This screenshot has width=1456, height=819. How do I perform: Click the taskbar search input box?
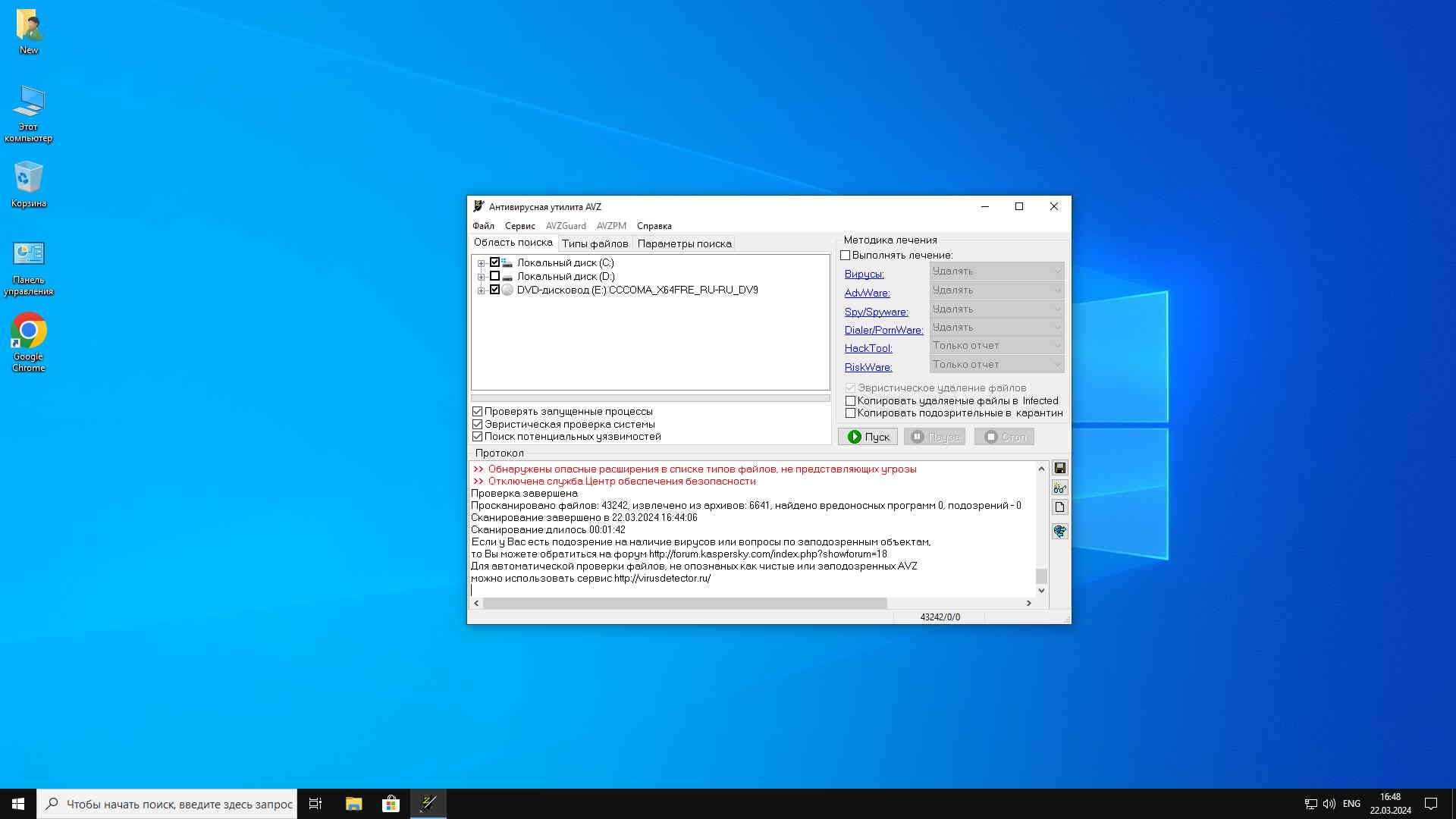coord(178,804)
